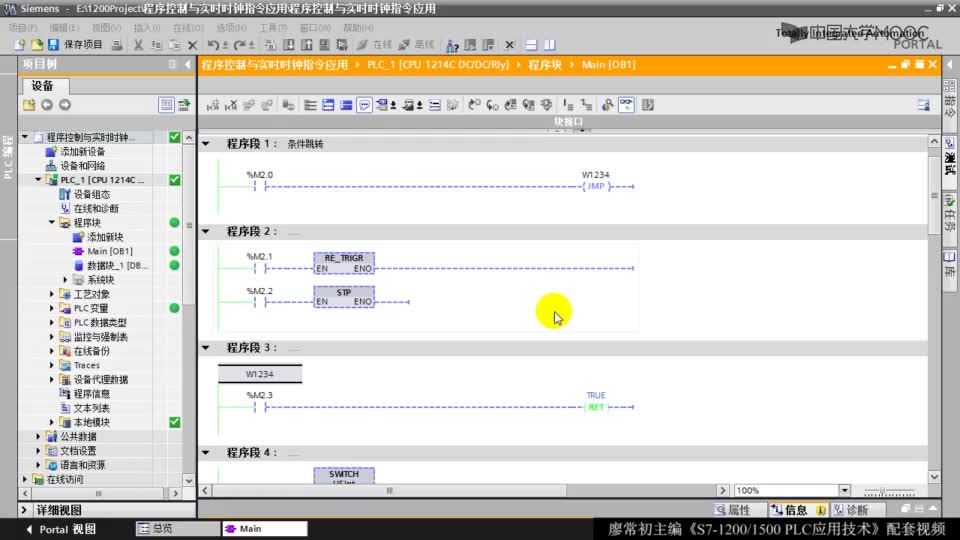Image resolution: width=960 pixels, height=540 pixels.
Task: Click the Print icon in main toolbar
Action: click(x=117, y=45)
